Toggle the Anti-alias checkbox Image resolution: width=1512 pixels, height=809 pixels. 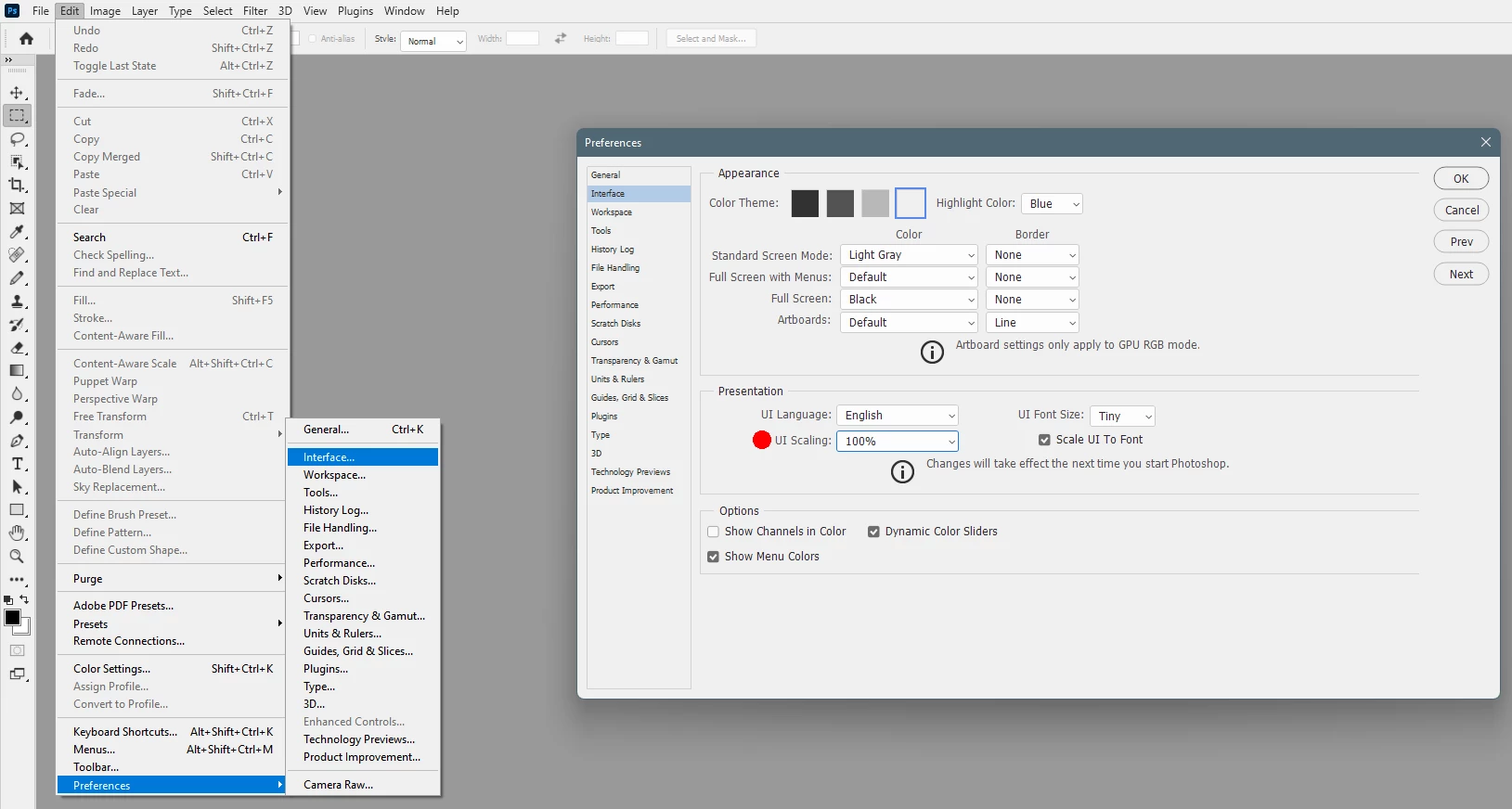[312, 39]
